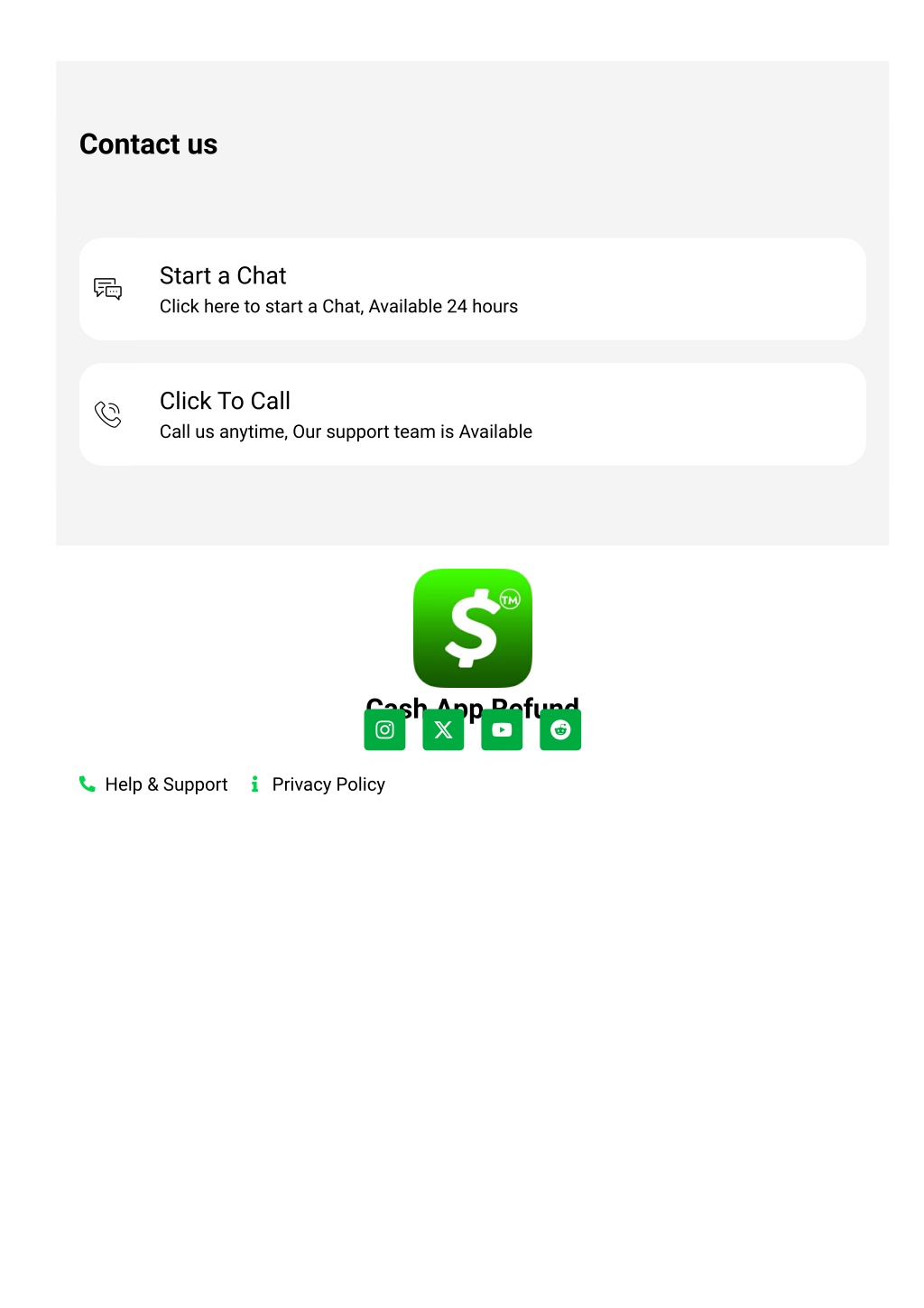Click the green phone icon beside Help & Support

point(88,784)
